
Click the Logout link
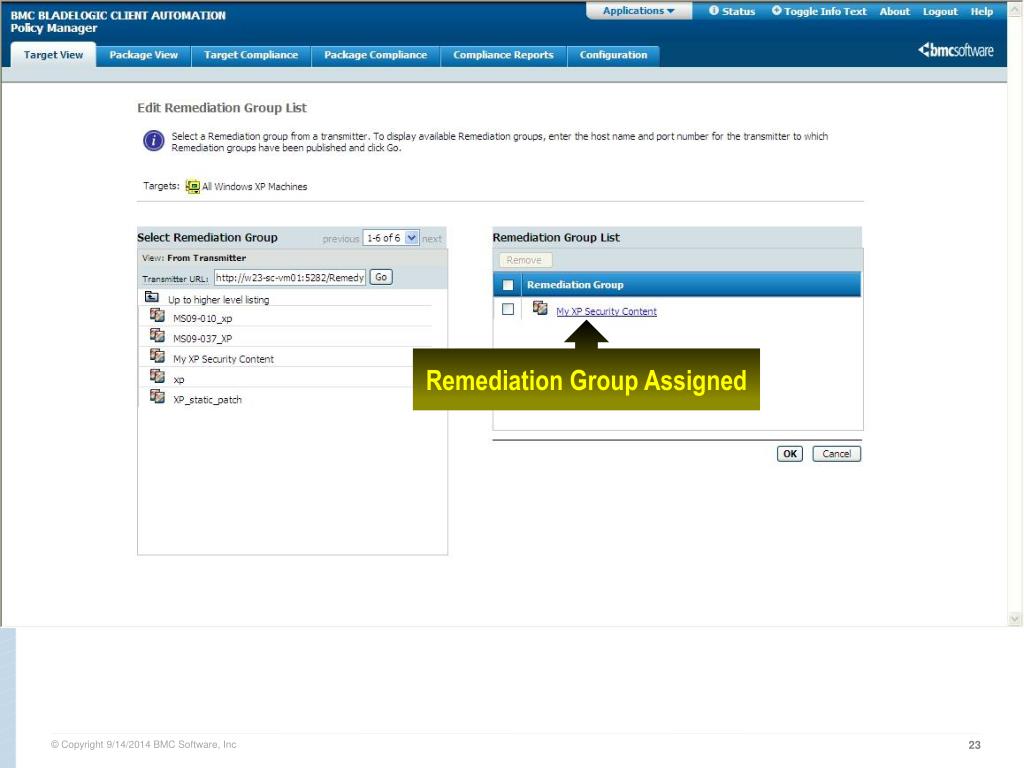tap(940, 12)
